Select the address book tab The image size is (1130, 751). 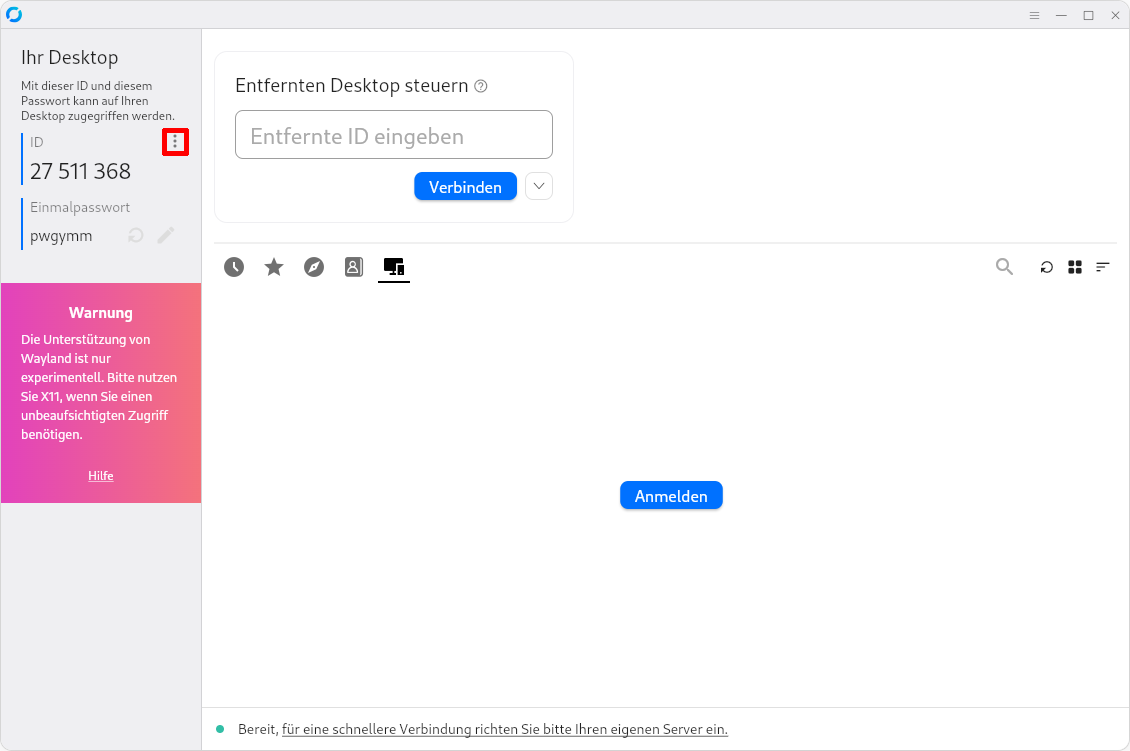coord(354,267)
